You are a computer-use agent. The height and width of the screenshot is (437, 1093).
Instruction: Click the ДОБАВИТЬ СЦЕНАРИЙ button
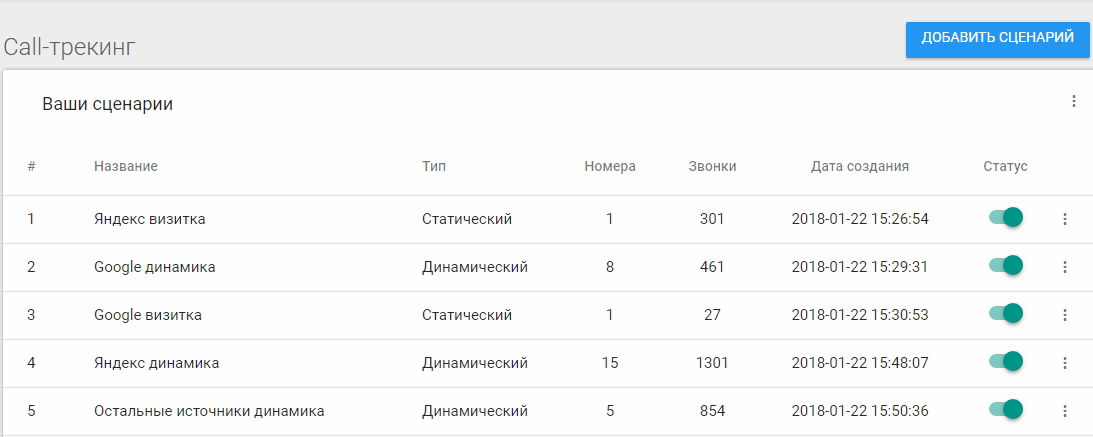click(x=998, y=39)
